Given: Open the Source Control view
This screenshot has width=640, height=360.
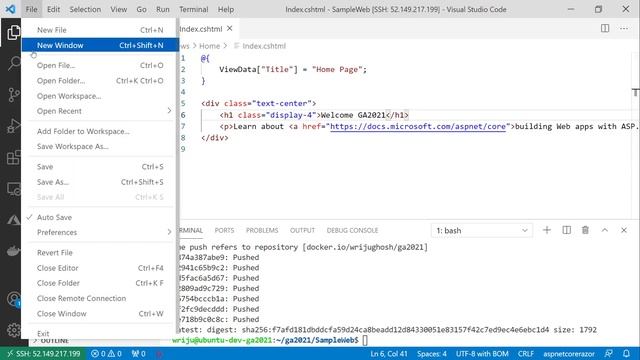Looking at the screenshot, I should pos(13,95).
